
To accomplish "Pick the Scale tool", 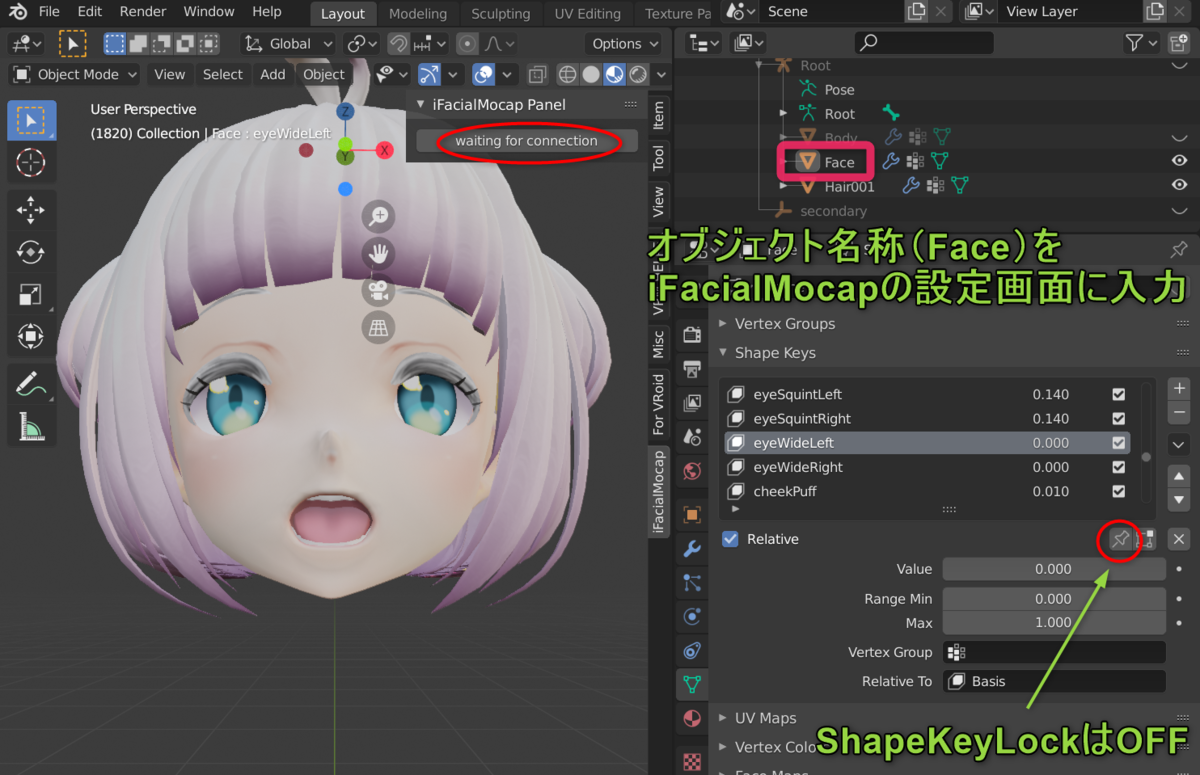I will [x=31, y=294].
